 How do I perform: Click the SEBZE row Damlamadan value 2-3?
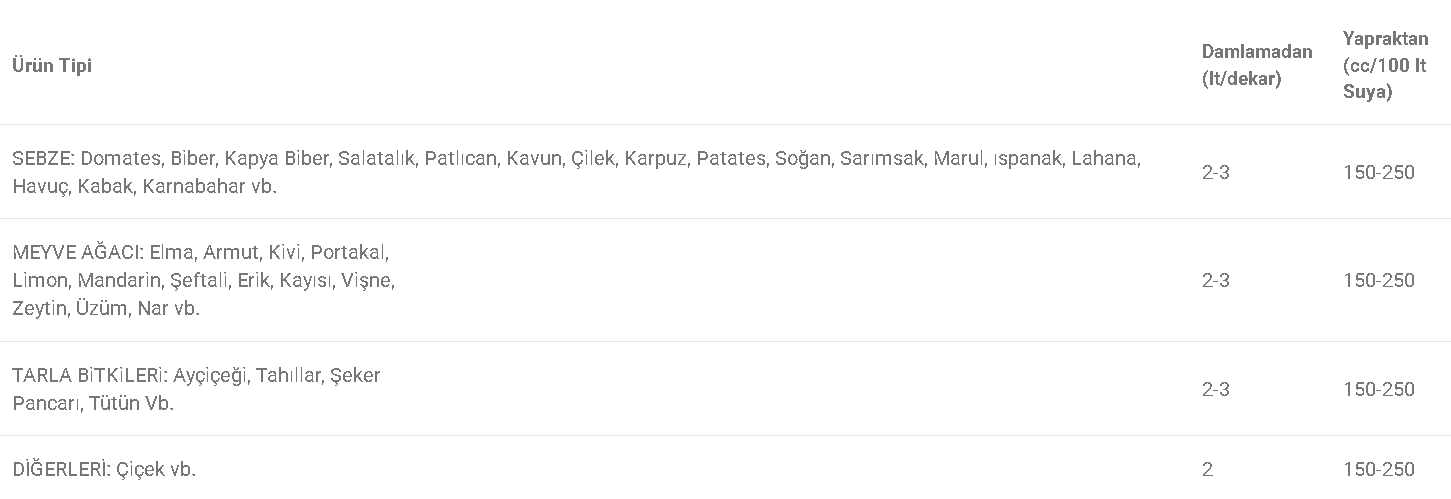click(1216, 172)
